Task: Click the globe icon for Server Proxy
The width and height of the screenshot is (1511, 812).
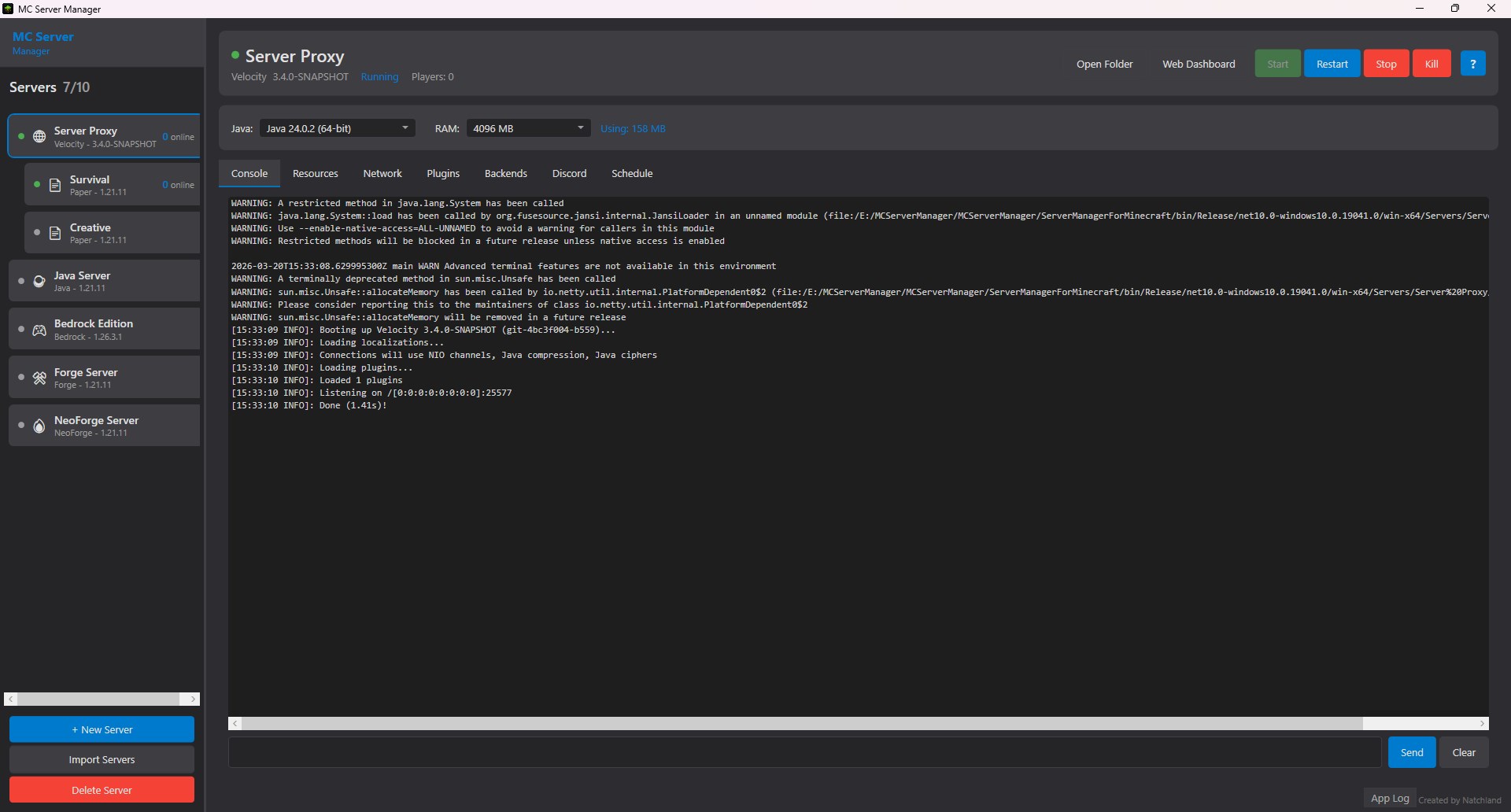Action: click(39, 137)
